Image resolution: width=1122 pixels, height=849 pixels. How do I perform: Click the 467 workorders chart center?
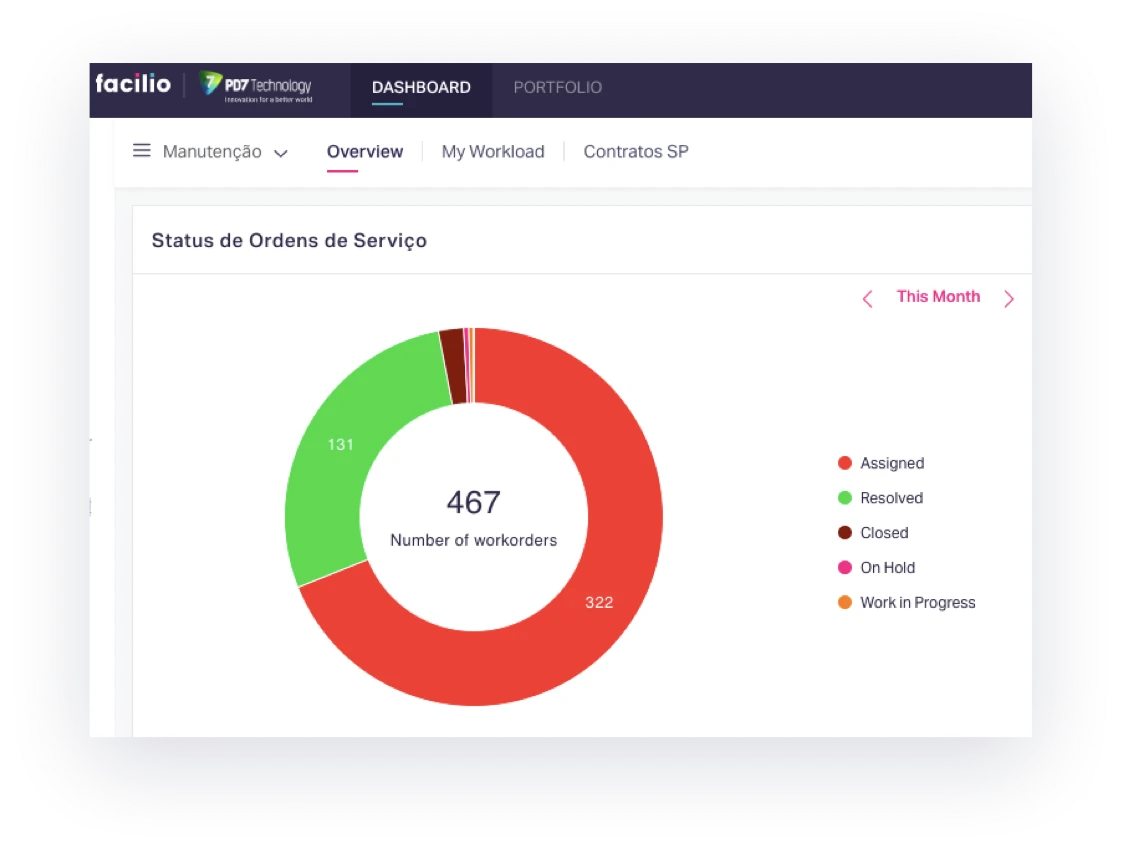point(474,515)
